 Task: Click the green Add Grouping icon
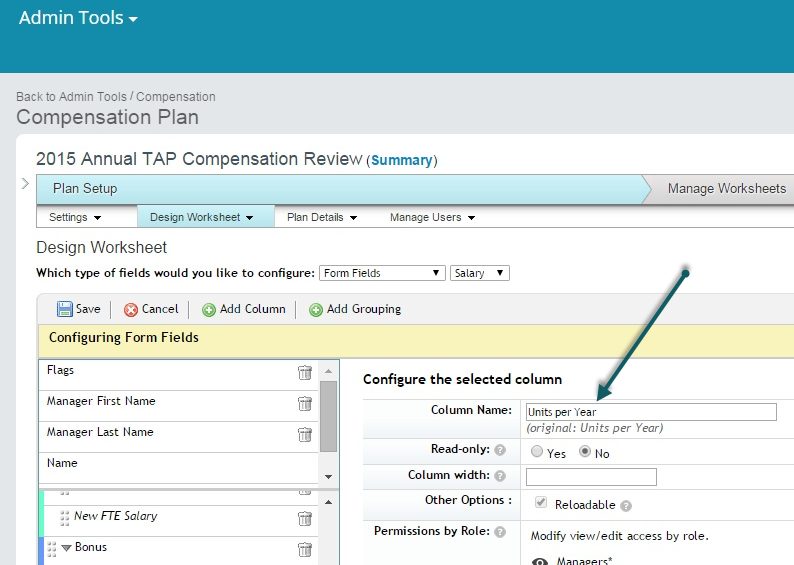pos(315,310)
